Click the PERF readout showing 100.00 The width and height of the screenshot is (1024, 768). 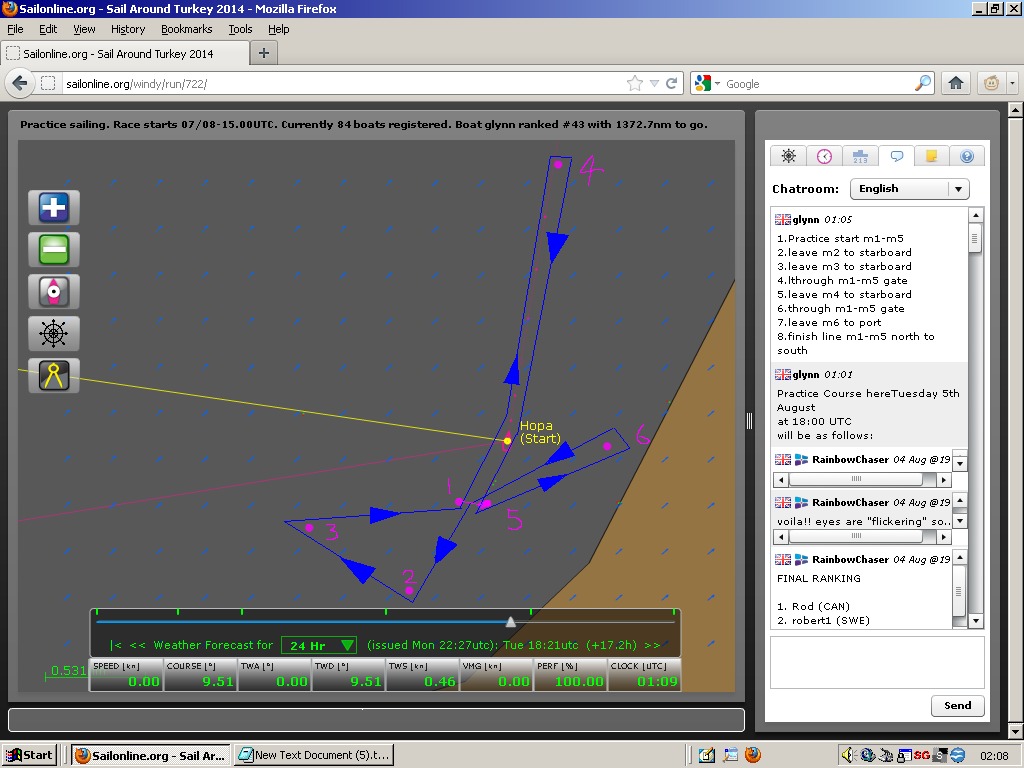click(570, 675)
